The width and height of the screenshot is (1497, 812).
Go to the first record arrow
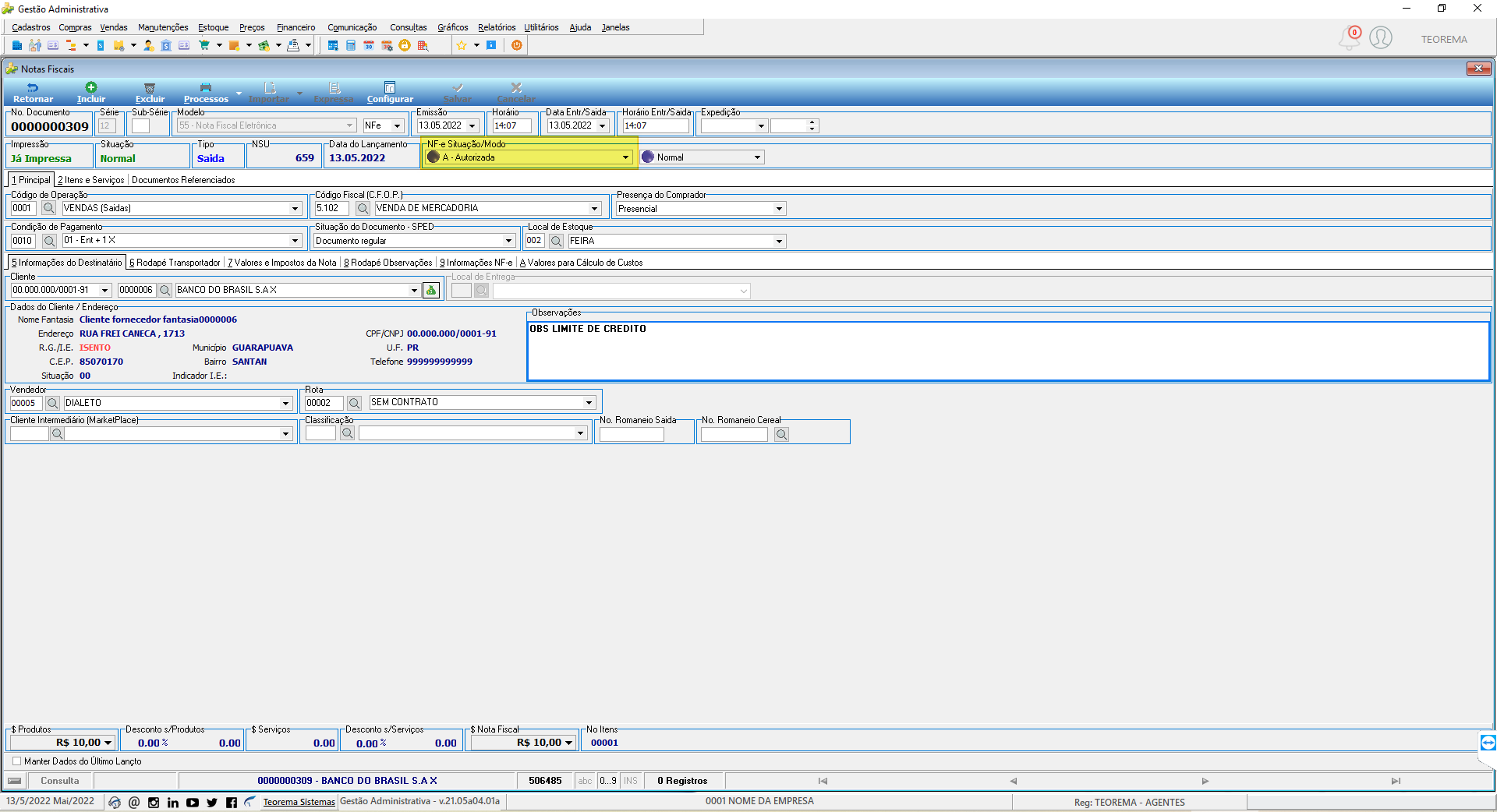point(823,781)
